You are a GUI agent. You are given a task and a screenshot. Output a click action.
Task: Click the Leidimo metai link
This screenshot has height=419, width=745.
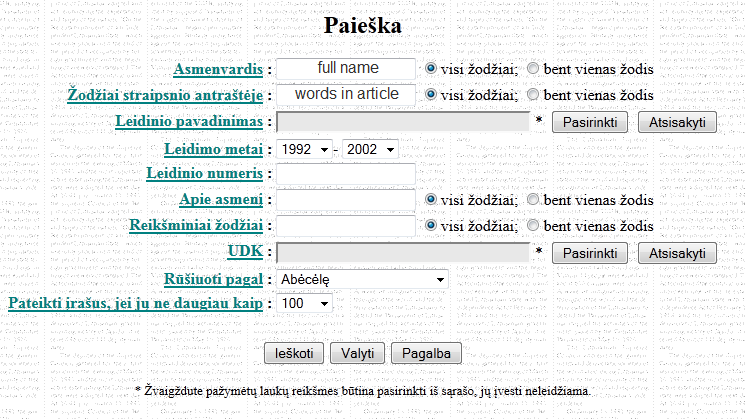click(214, 150)
